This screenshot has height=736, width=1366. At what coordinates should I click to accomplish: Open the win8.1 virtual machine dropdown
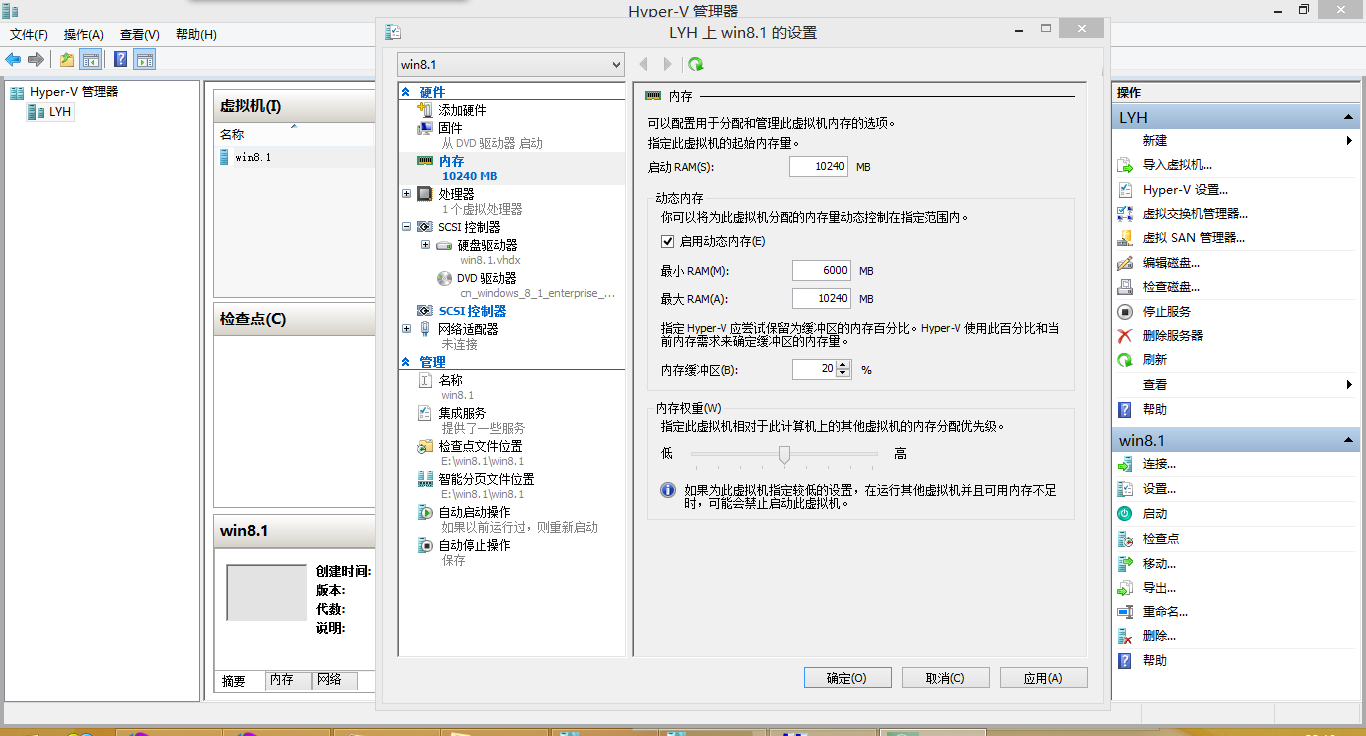pos(511,64)
